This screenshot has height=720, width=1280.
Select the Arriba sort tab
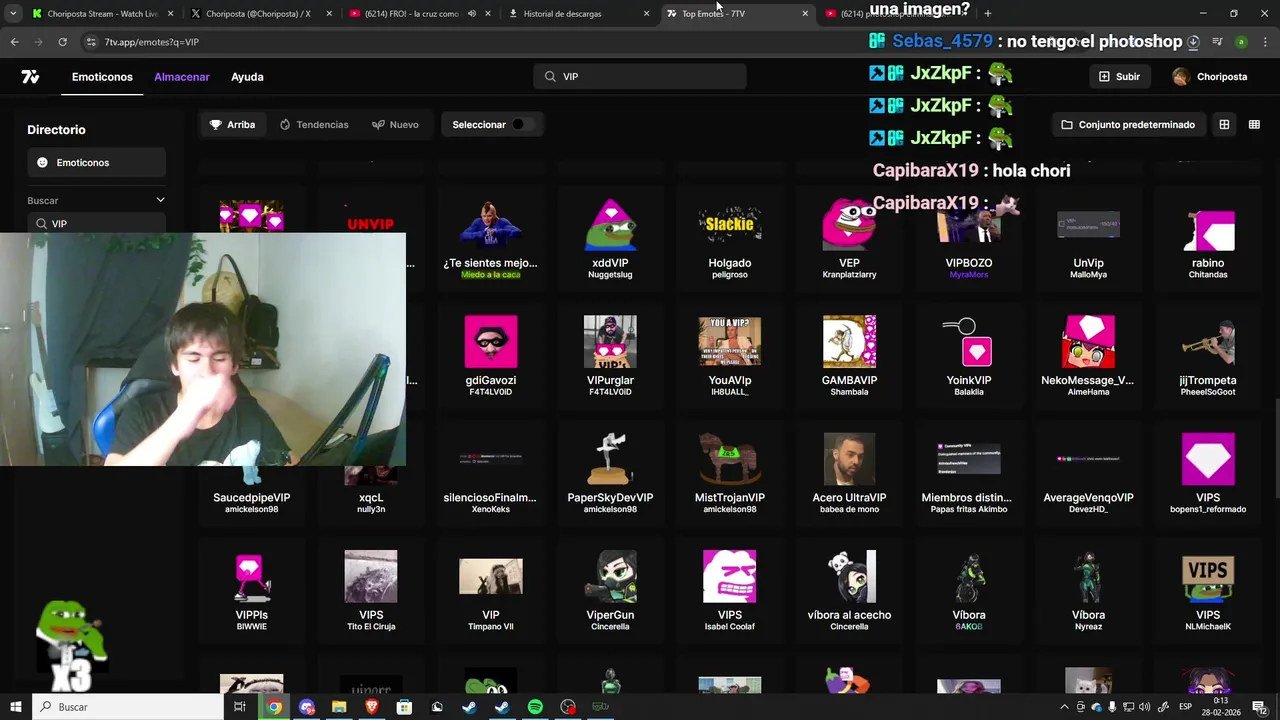pyautogui.click(x=232, y=125)
